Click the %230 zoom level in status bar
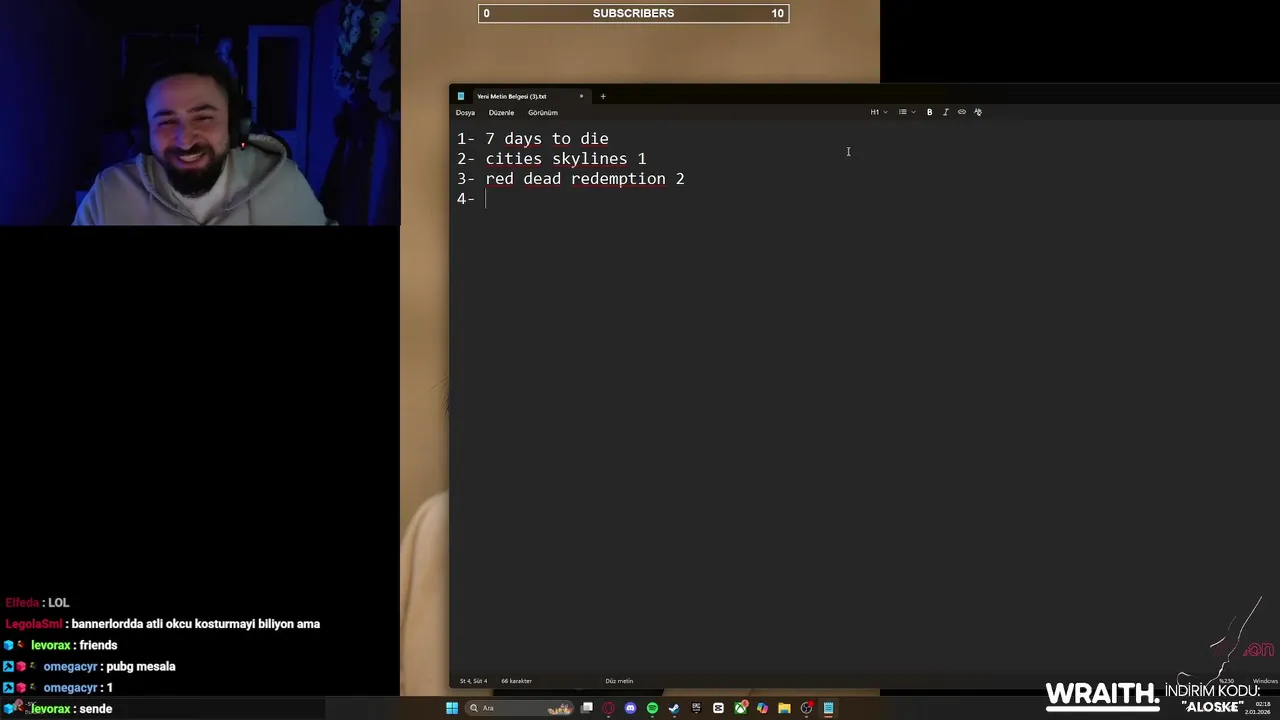 point(1225,681)
